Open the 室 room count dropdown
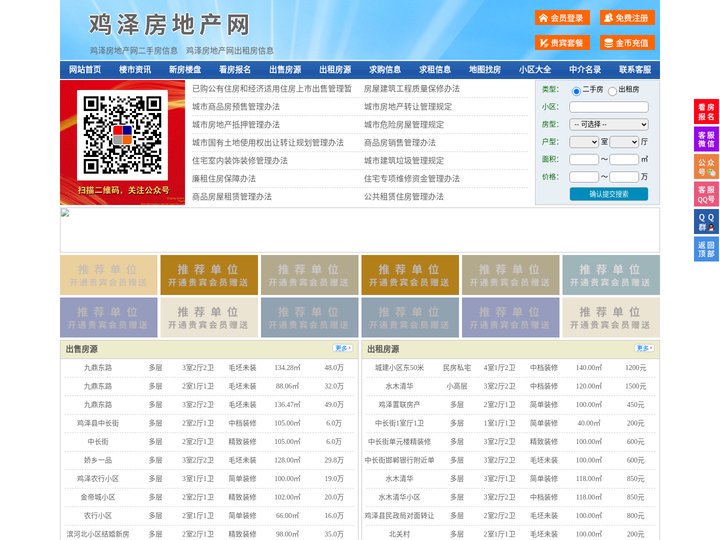The image size is (720, 540). [x=584, y=142]
